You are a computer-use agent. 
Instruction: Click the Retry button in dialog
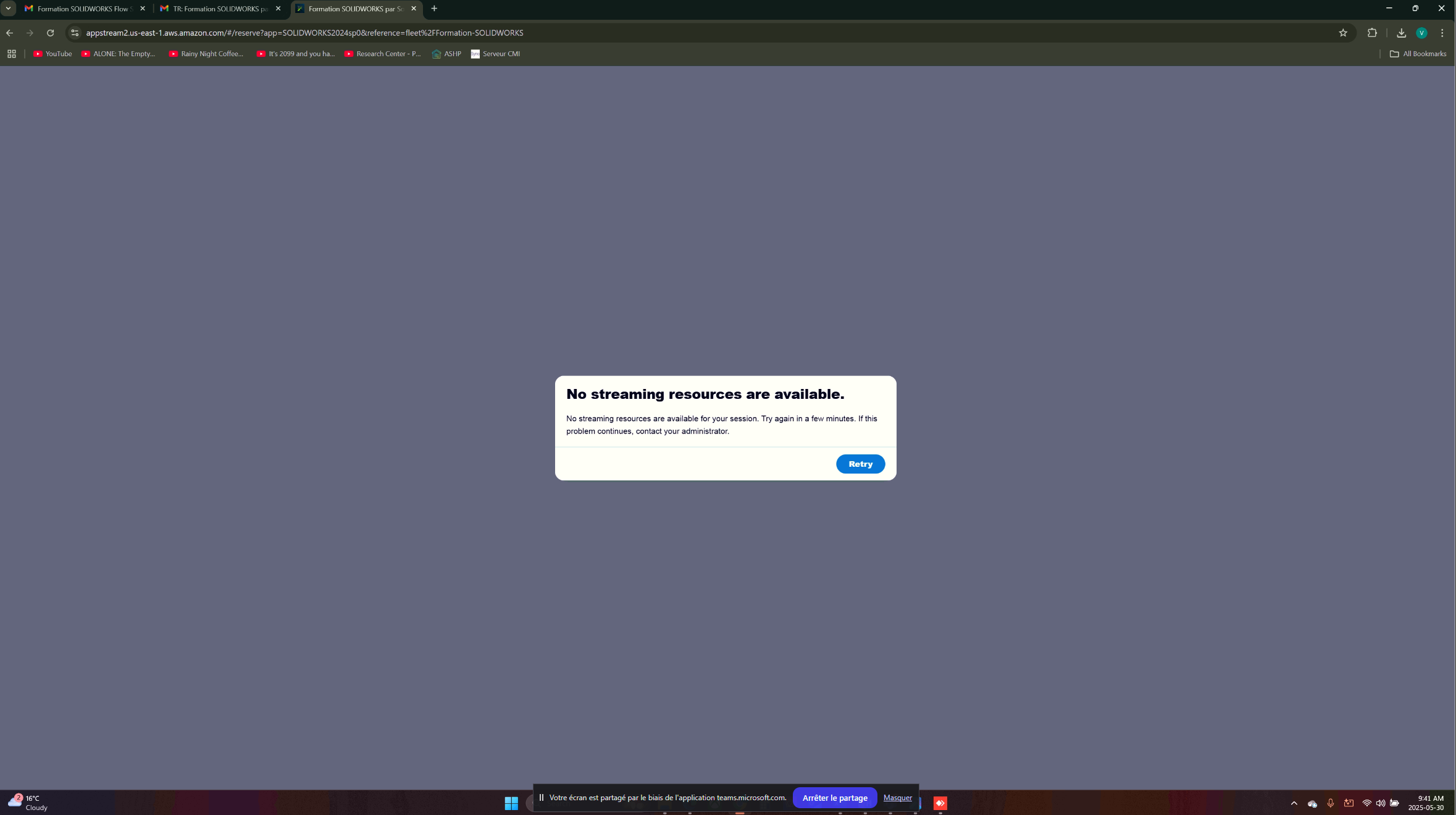[860, 464]
